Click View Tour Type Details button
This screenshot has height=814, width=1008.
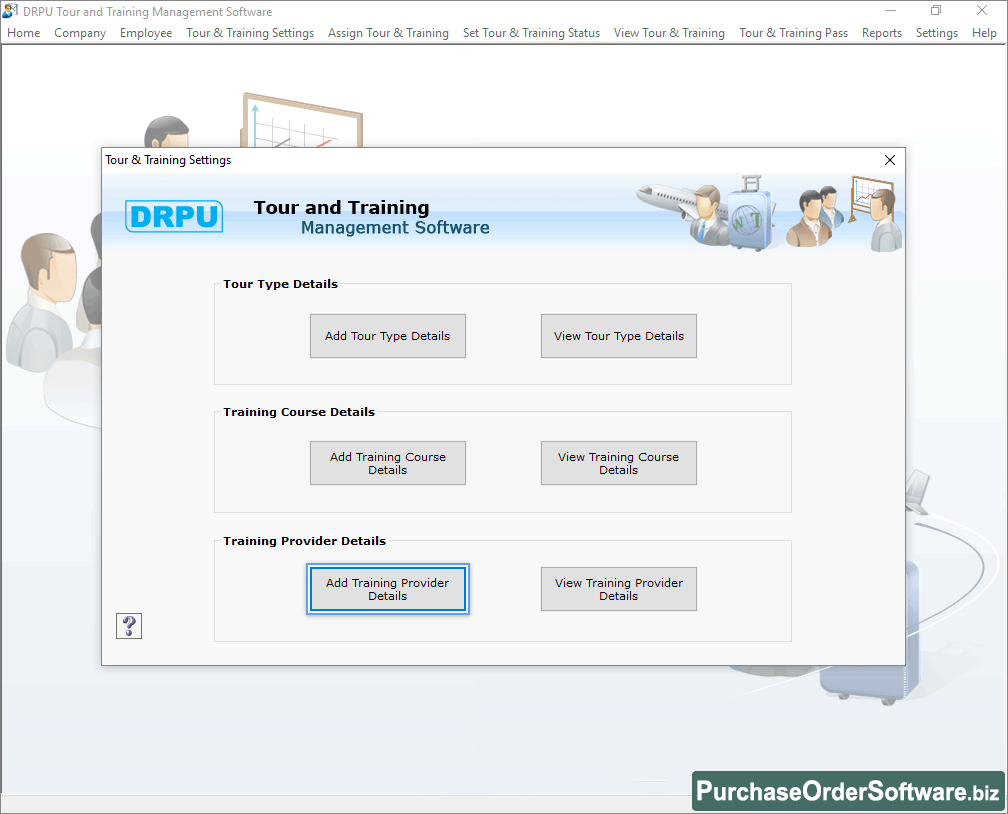(x=618, y=336)
